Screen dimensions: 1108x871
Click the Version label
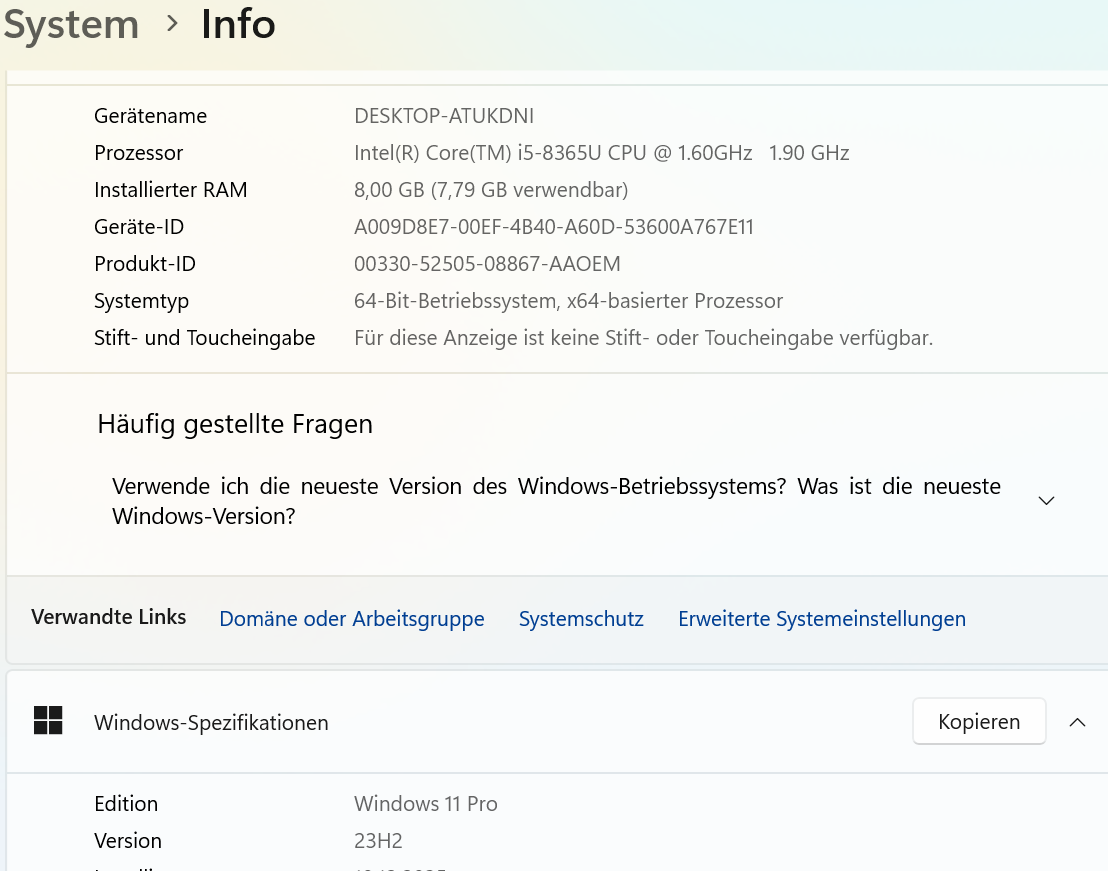(128, 841)
